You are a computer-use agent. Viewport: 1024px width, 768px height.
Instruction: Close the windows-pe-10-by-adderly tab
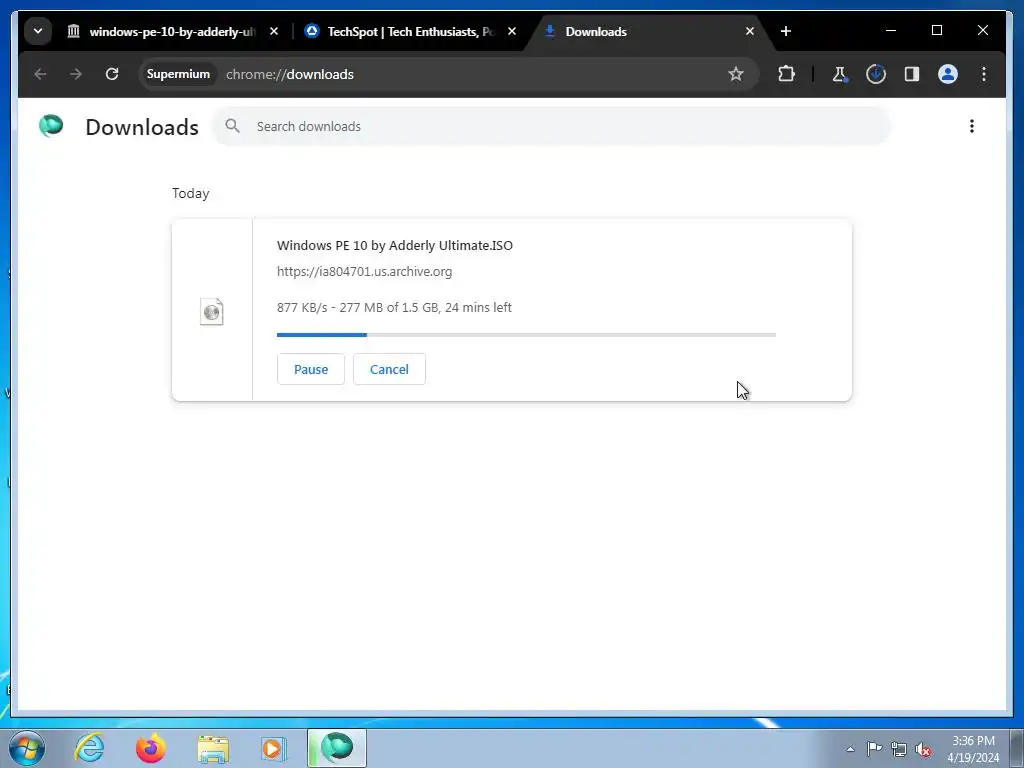tap(274, 31)
